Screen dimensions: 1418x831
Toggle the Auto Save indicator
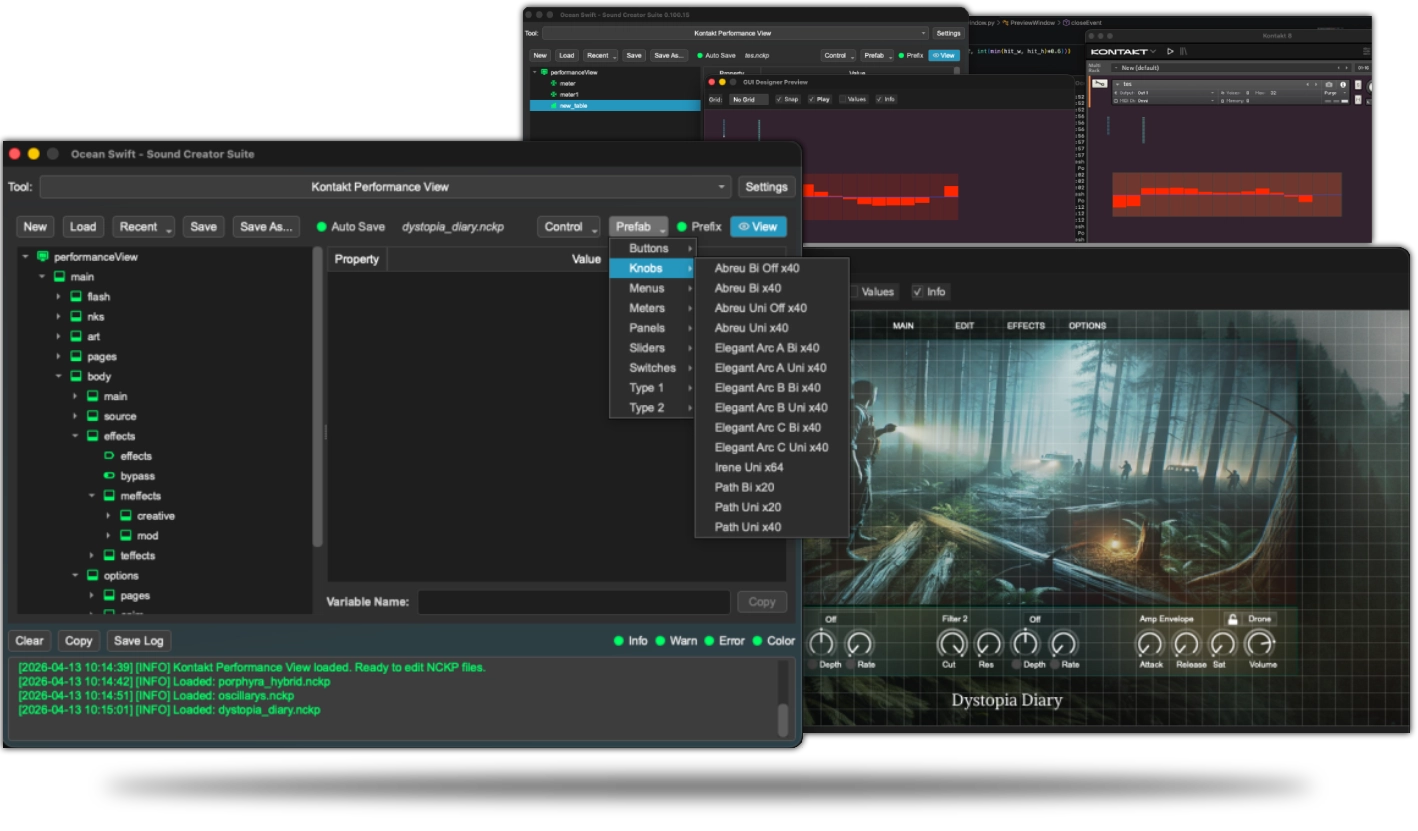click(x=322, y=227)
